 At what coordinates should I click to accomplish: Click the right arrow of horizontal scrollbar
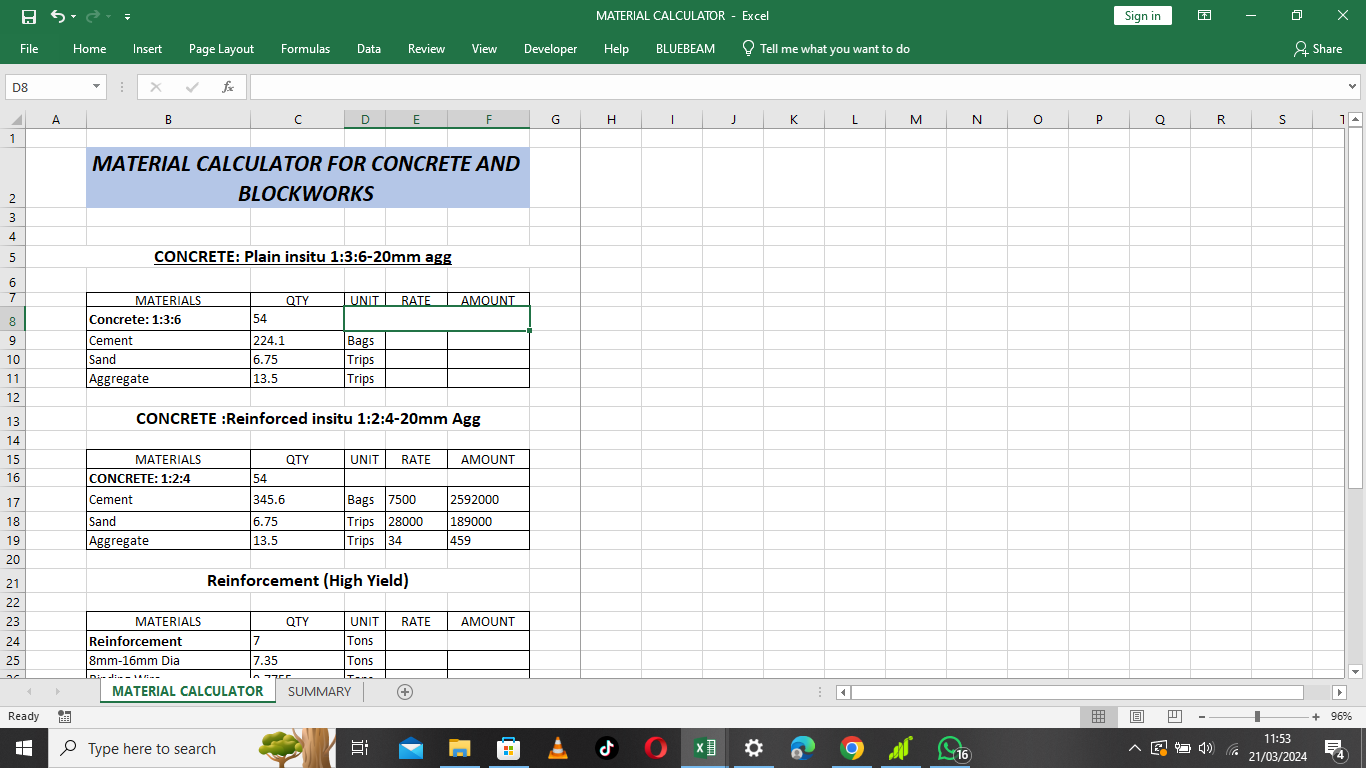[x=1340, y=691]
